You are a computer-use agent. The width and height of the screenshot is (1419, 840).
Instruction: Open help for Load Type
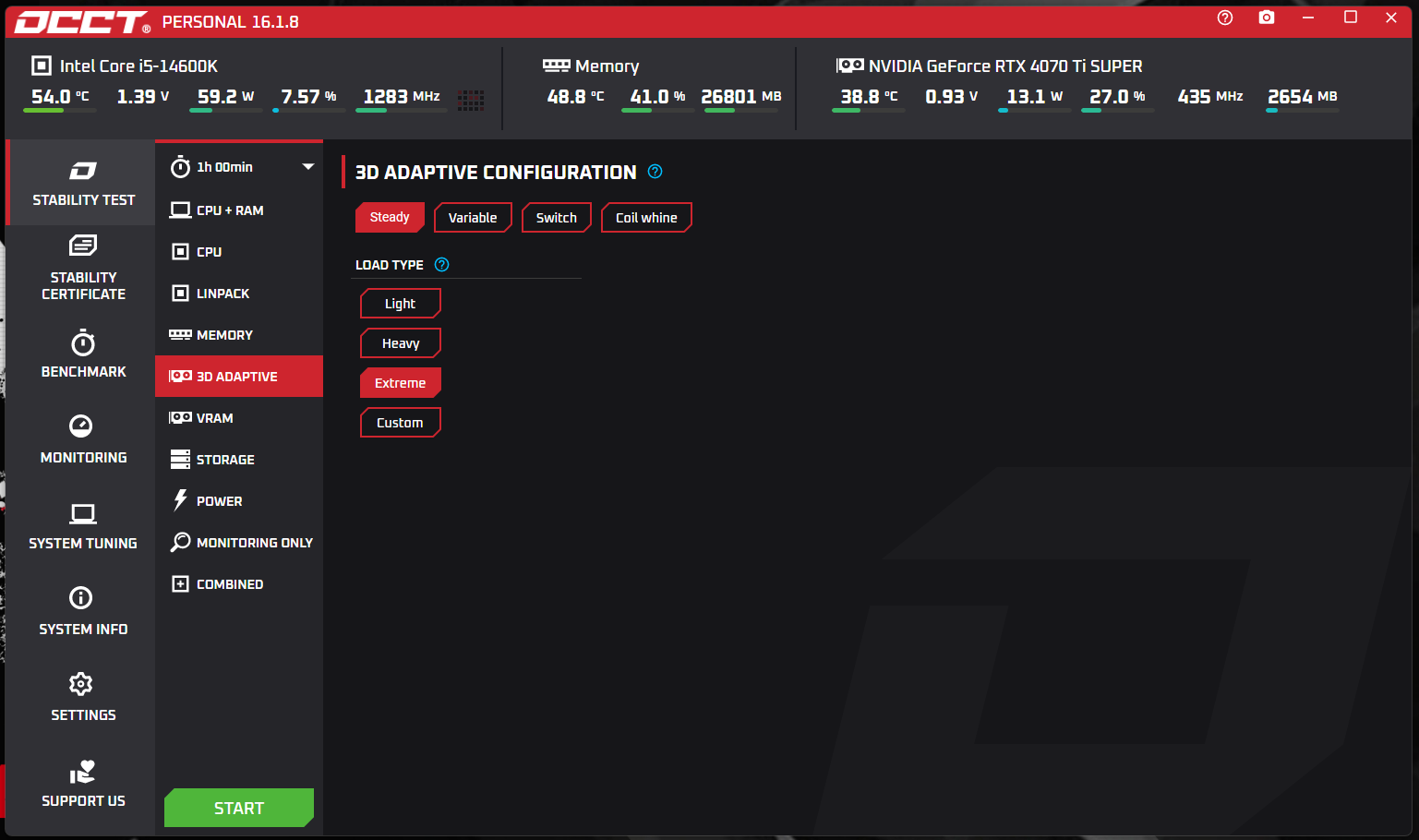[x=442, y=265]
